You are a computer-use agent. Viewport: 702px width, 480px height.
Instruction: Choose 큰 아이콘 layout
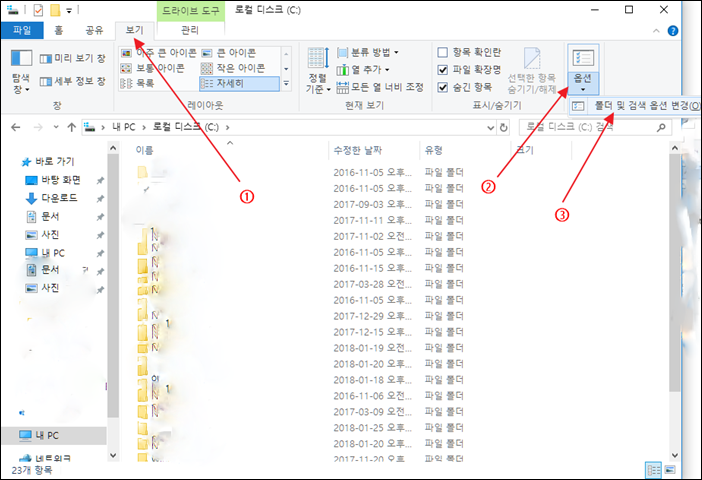(229, 53)
